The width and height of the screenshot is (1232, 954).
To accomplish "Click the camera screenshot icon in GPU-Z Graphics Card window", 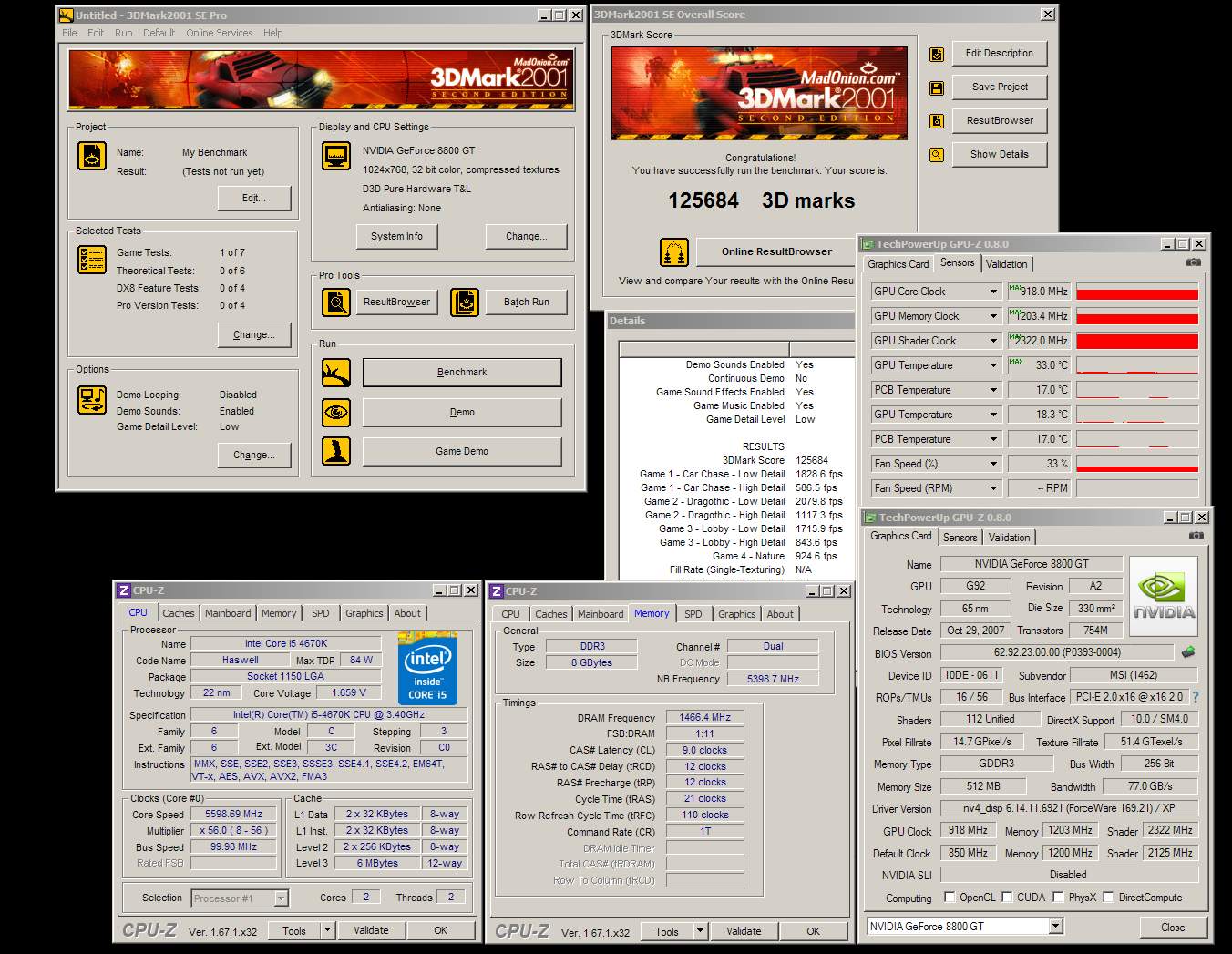I will 1196,536.
